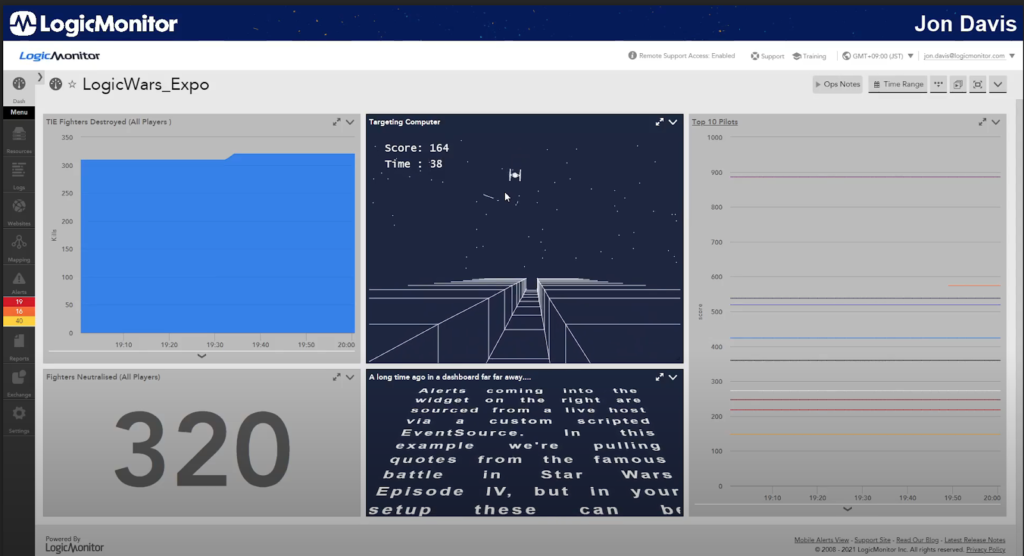Open the Top 10 Pilots widget menu chevron
Image resolution: width=1024 pixels, height=556 pixels.
click(x=996, y=122)
